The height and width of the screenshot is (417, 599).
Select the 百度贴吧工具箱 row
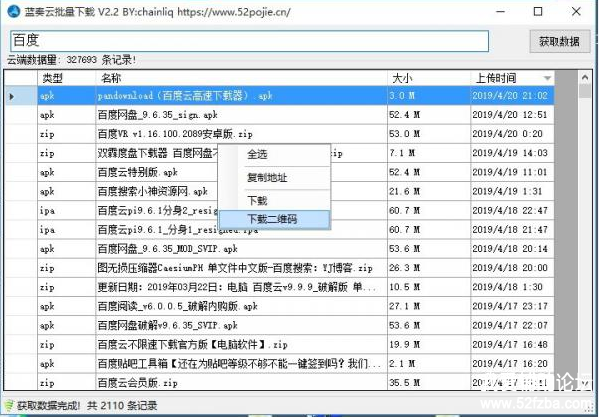pos(279,364)
